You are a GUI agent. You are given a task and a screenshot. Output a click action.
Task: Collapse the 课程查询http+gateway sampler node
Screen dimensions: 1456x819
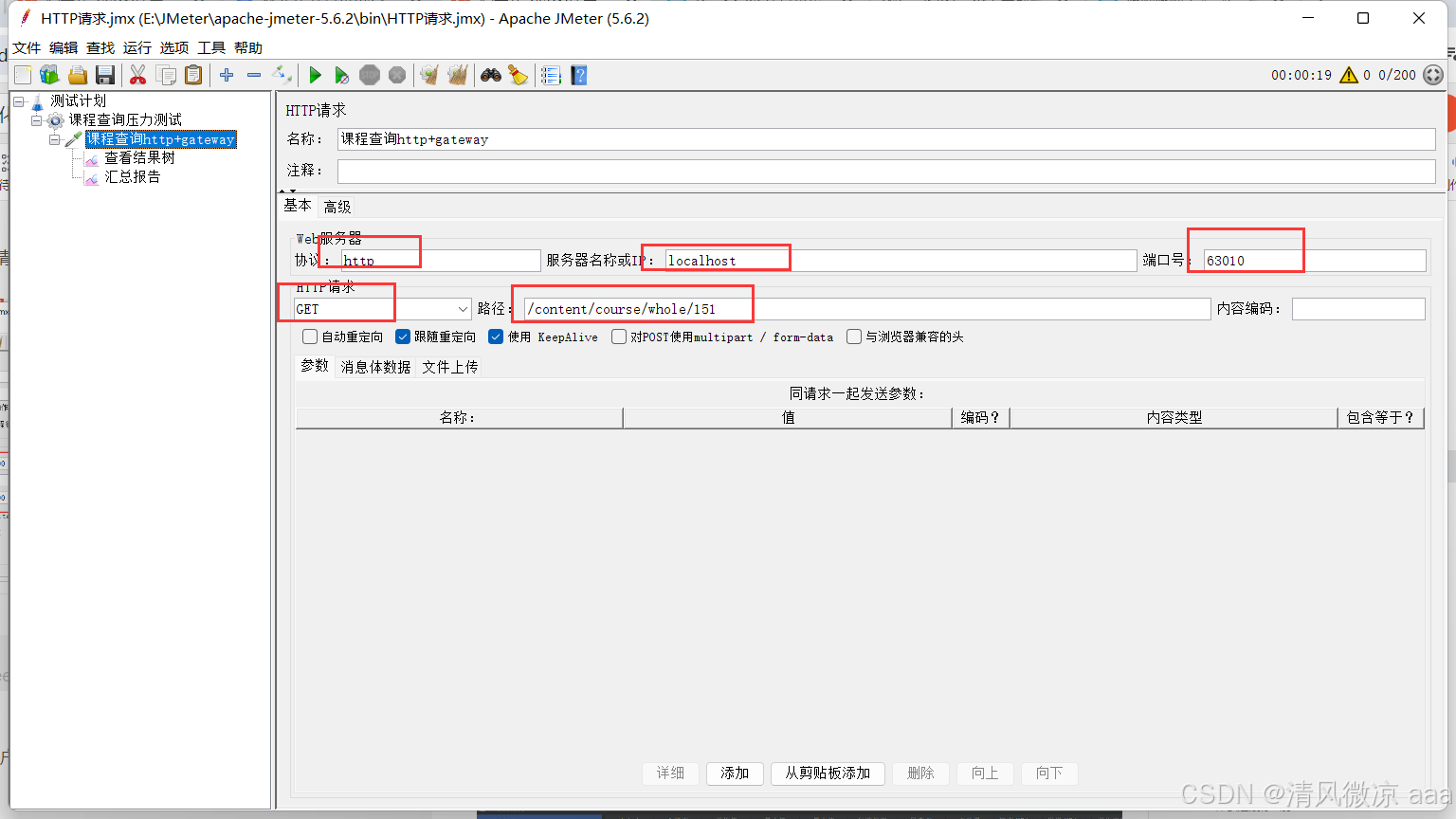pos(55,139)
